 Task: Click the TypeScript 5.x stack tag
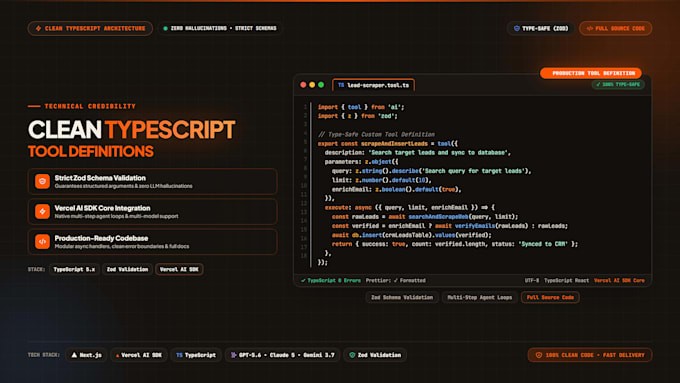point(74,269)
